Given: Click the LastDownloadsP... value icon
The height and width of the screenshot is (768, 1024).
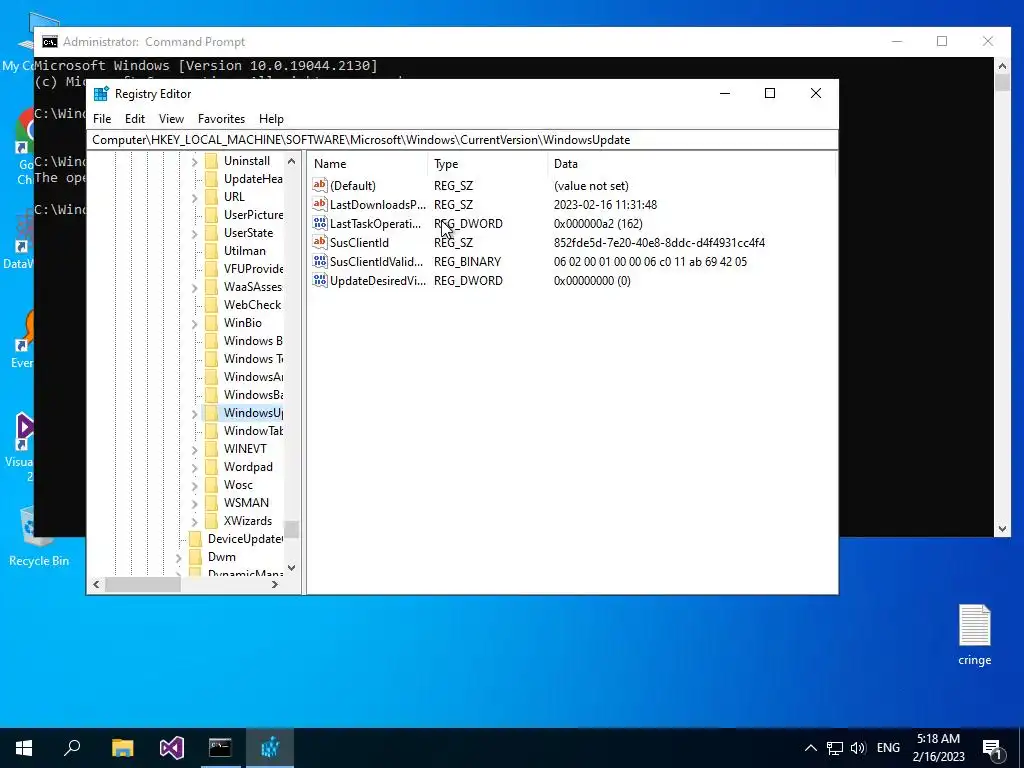Looking at the screenshot, I should coord(319,204).
